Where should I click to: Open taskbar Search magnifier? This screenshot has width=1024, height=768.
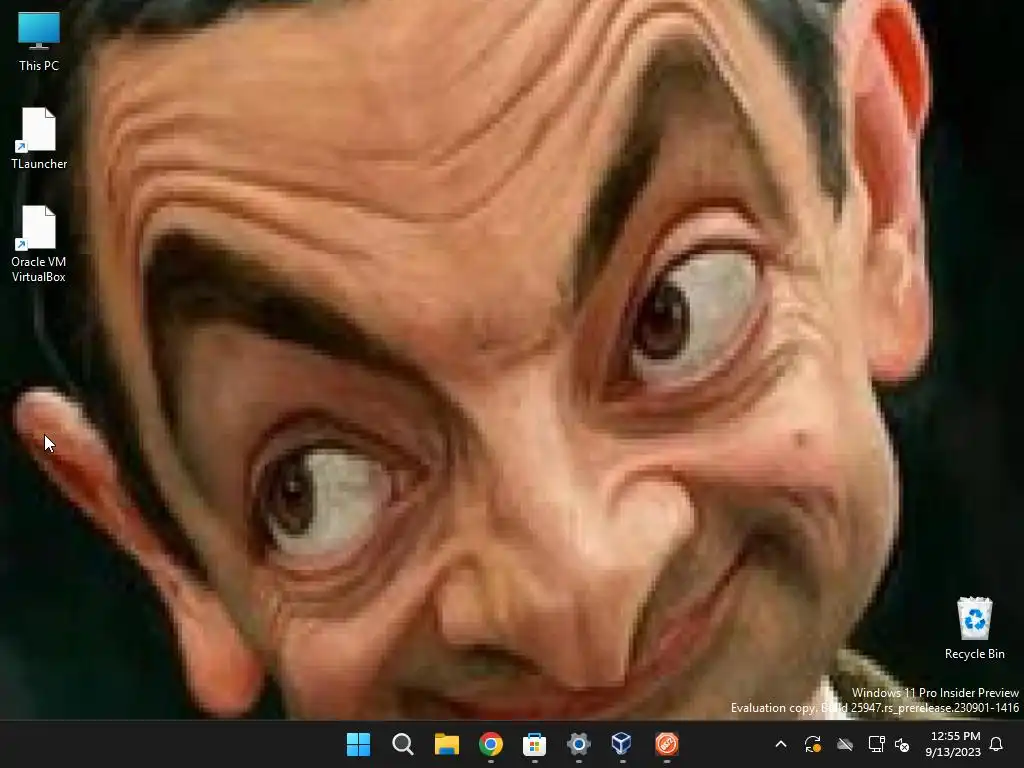point(402,744)
